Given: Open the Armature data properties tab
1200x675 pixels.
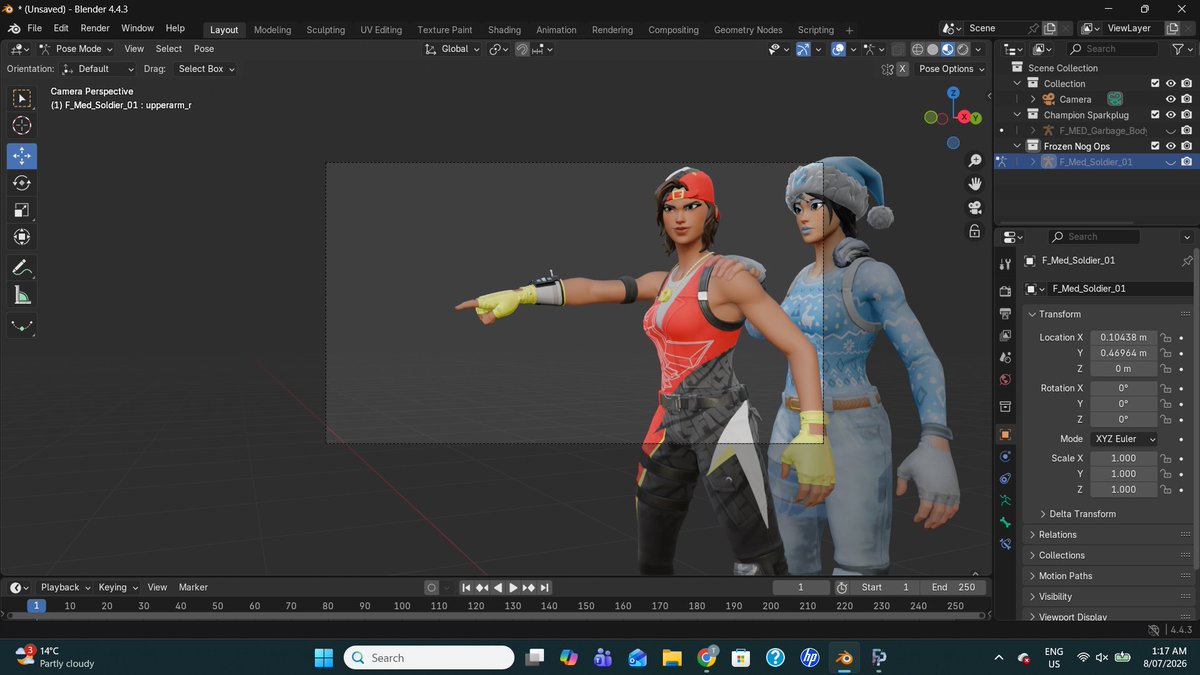Looking at the screenshot, I should [x=1005, y=500].
